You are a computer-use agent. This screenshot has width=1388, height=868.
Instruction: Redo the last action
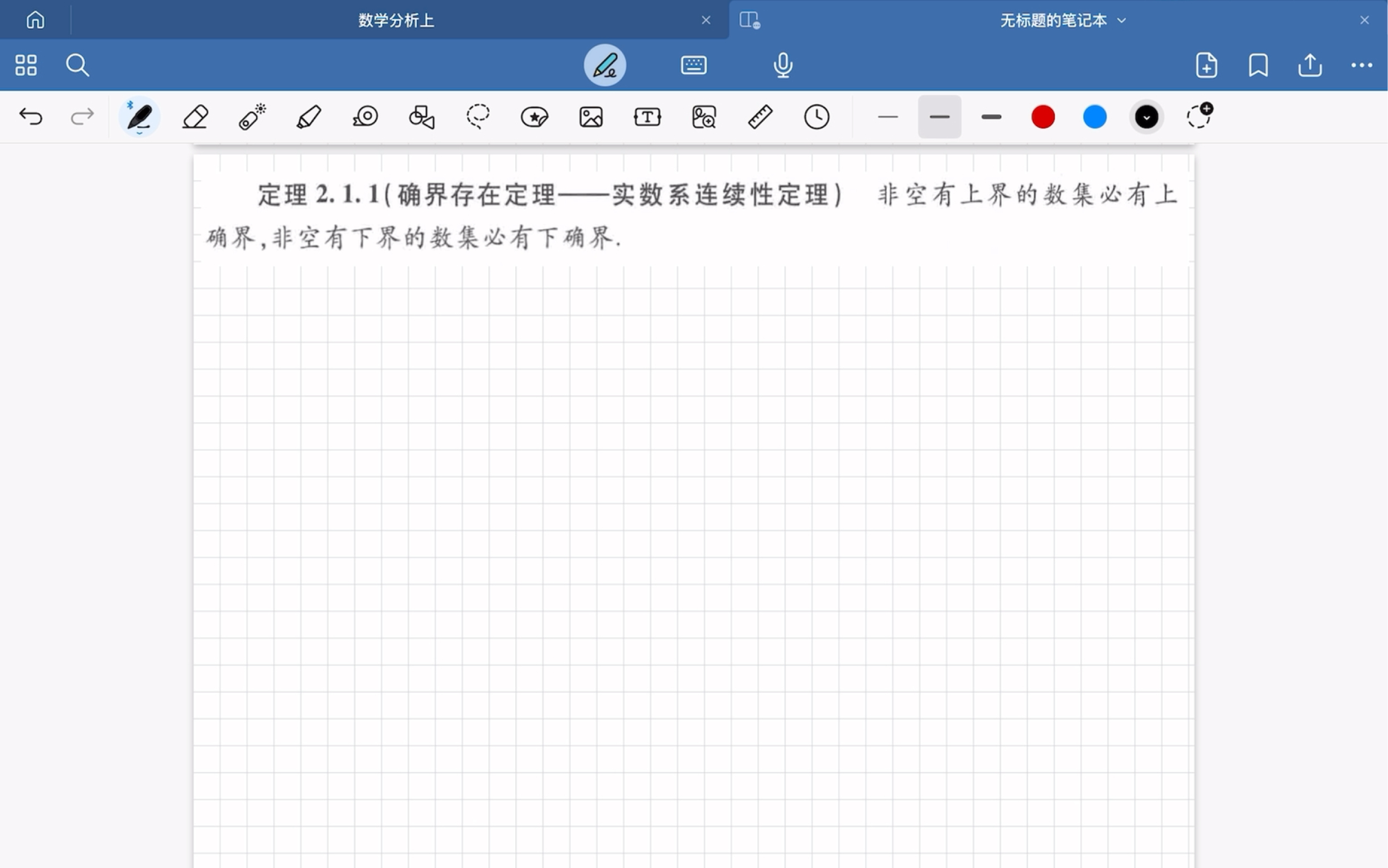click(x=82, y=117)
